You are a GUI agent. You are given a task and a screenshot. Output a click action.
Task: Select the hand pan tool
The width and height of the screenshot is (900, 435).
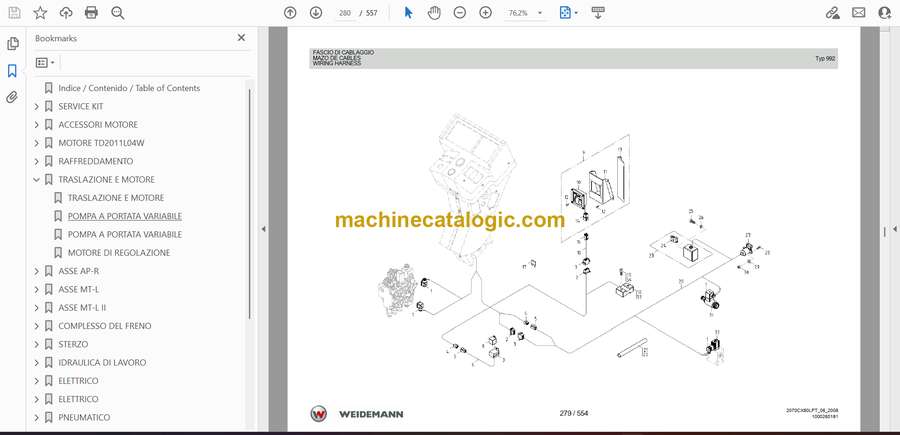coord(434,13)
